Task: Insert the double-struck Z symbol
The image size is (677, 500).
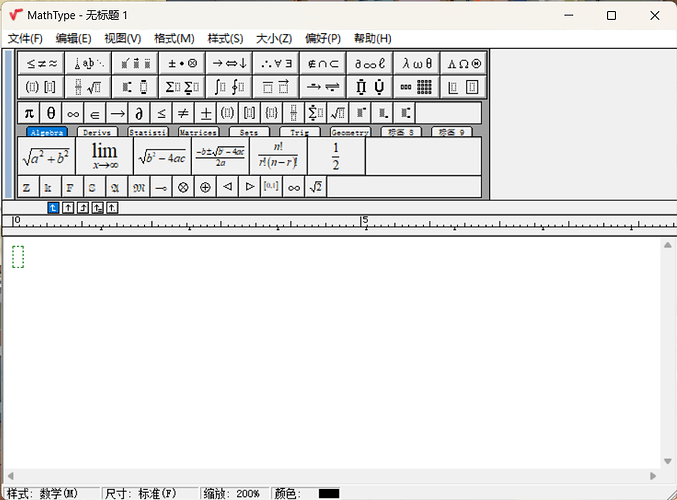Action: point(29,187)
